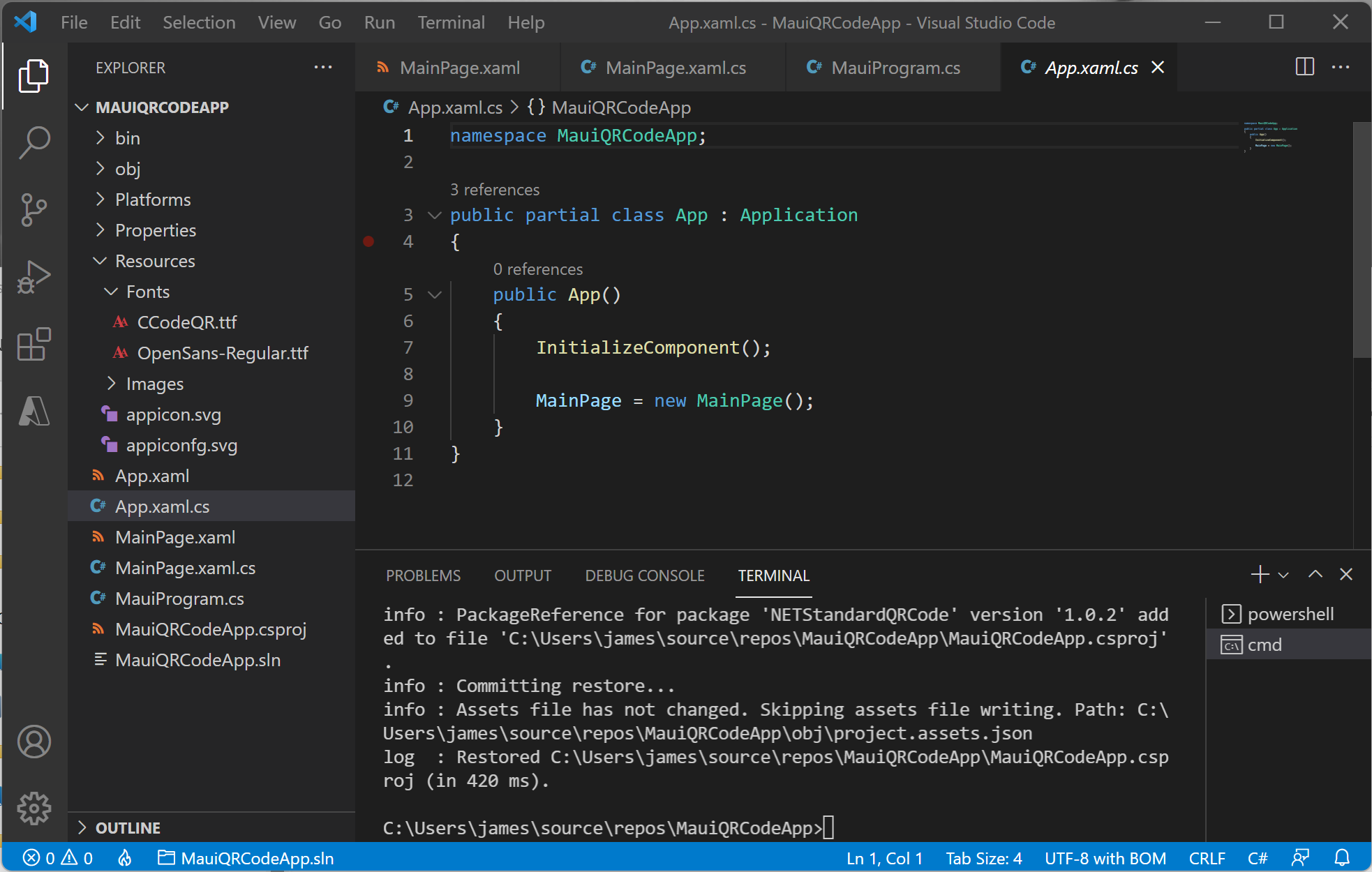Click the feedback icon in status bar
The height and width of the screenshot is (872, 1372).
[x=1300, y=858]
